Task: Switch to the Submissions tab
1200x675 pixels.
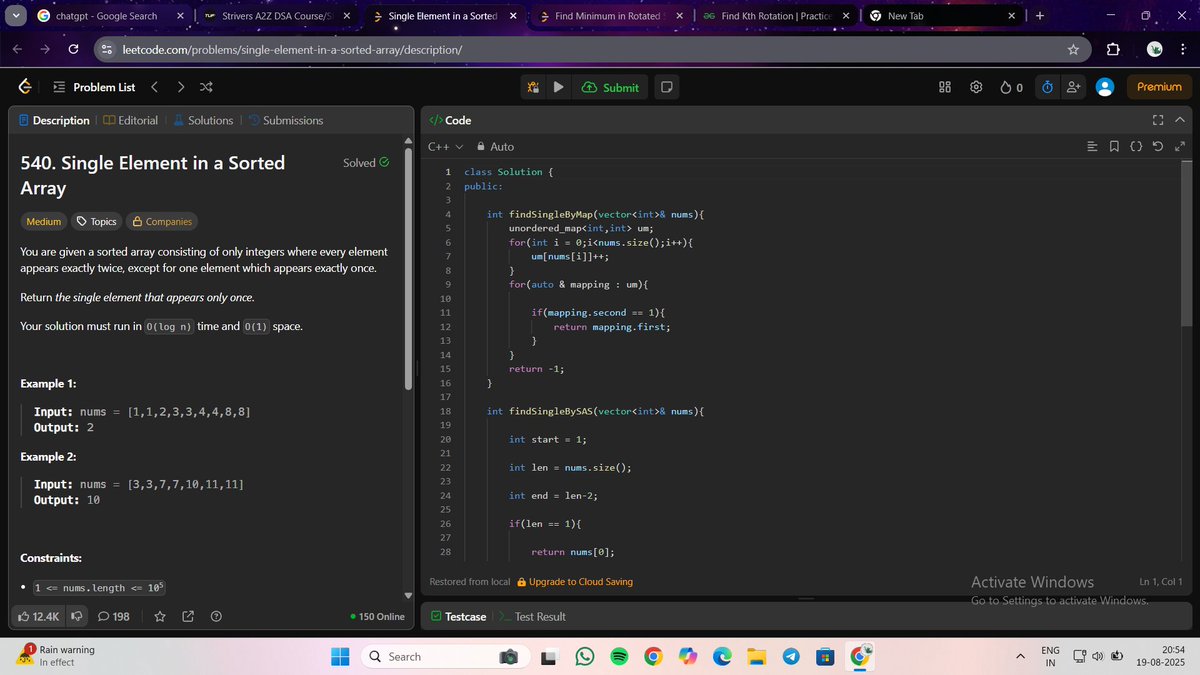Action: [x=285, y=120]
